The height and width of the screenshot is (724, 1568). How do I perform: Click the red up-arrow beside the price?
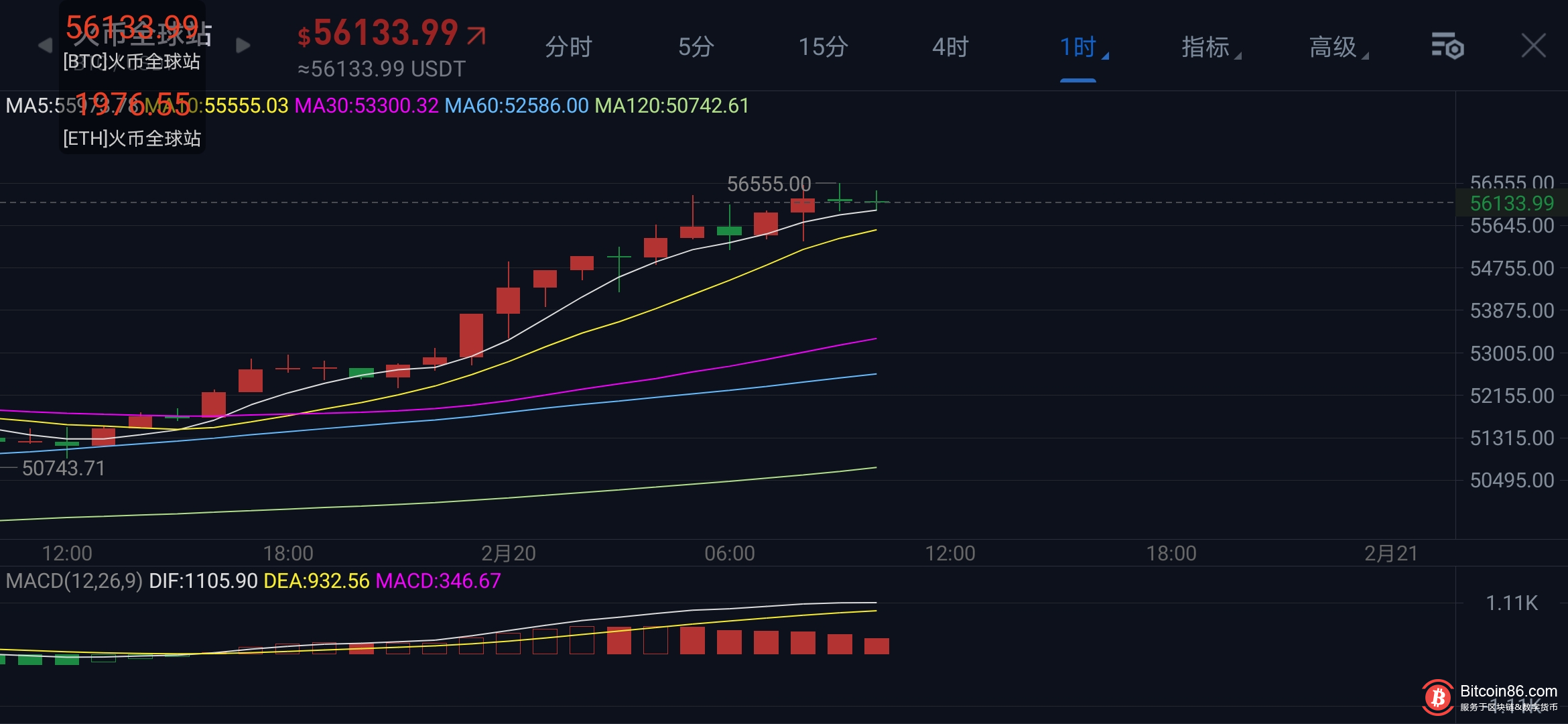[x=476, y=34]
